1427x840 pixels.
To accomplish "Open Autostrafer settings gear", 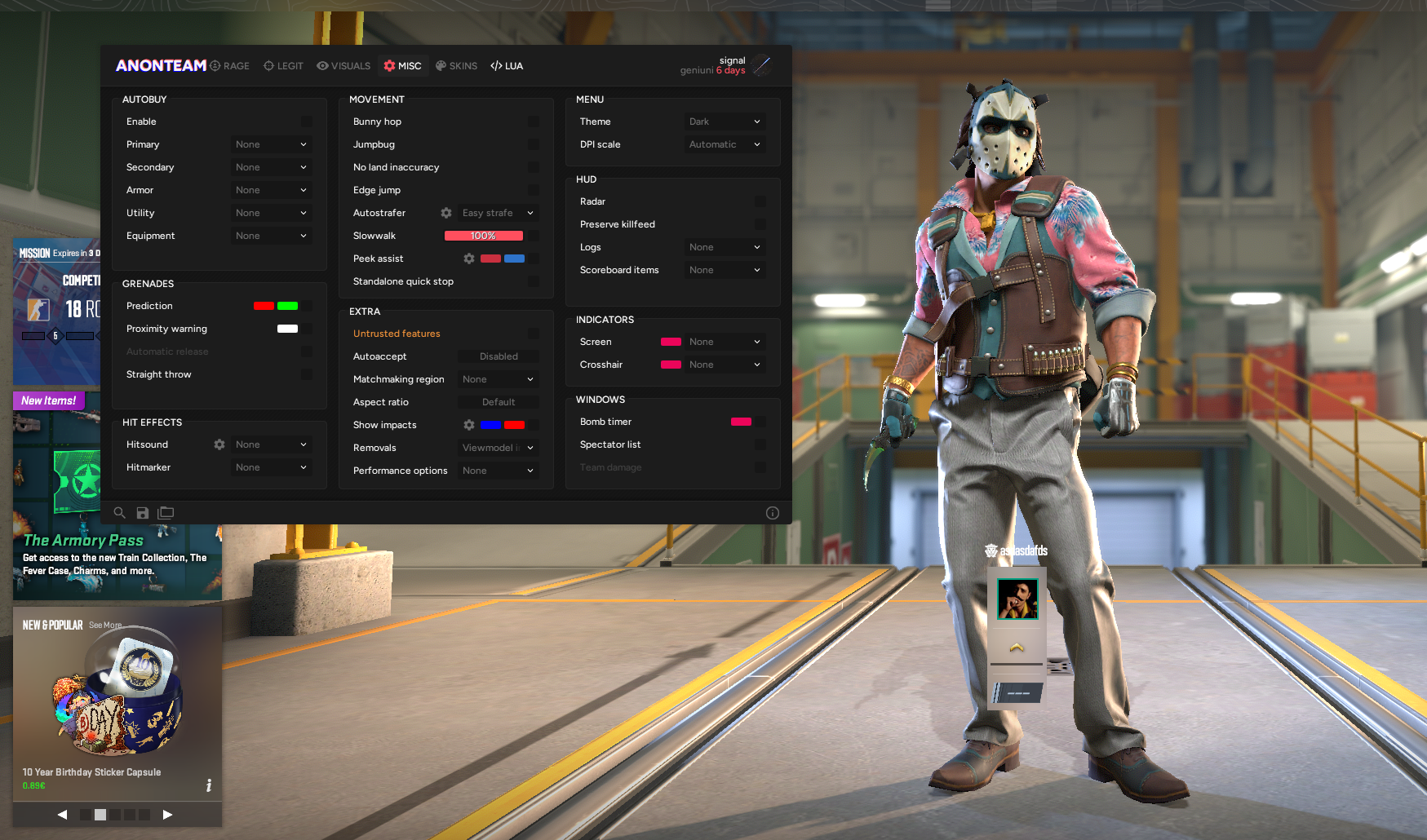I will click(x=446, y=213).
